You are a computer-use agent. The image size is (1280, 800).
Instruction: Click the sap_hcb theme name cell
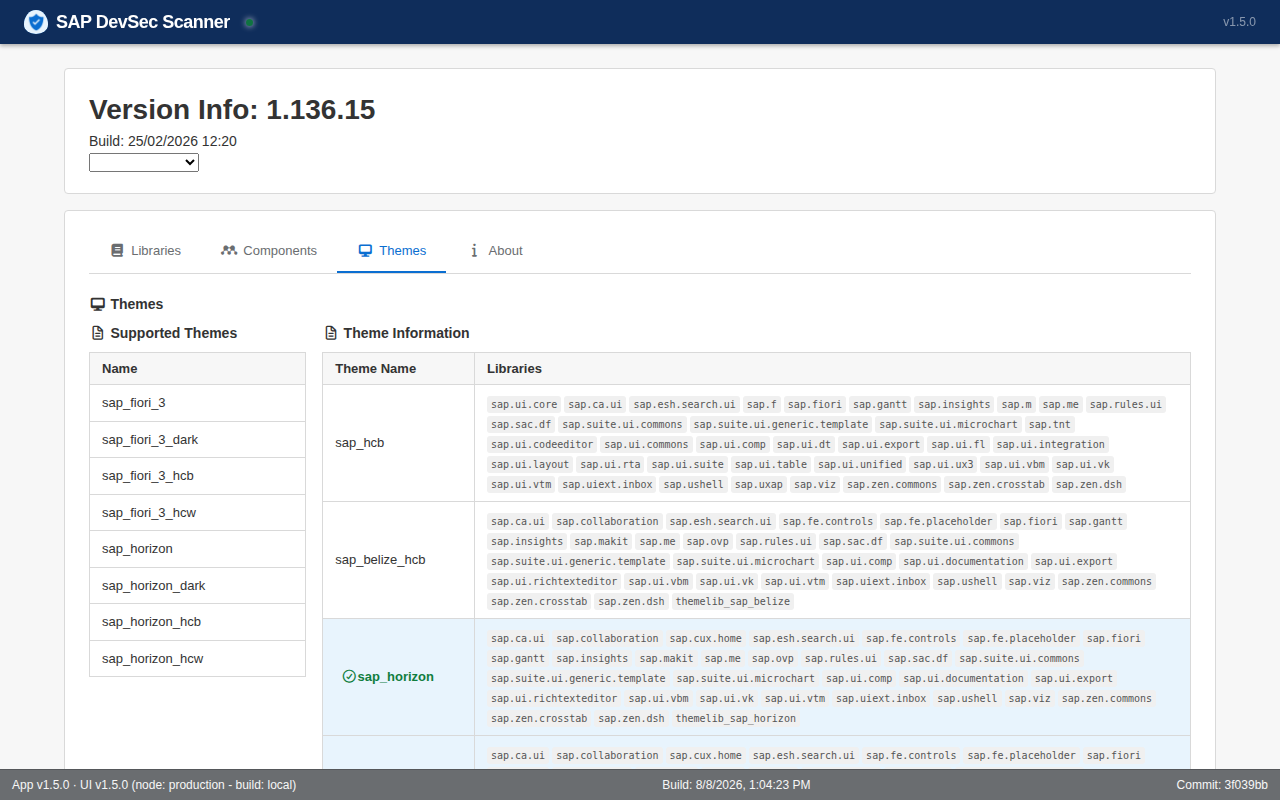click(x=398, y=443)
